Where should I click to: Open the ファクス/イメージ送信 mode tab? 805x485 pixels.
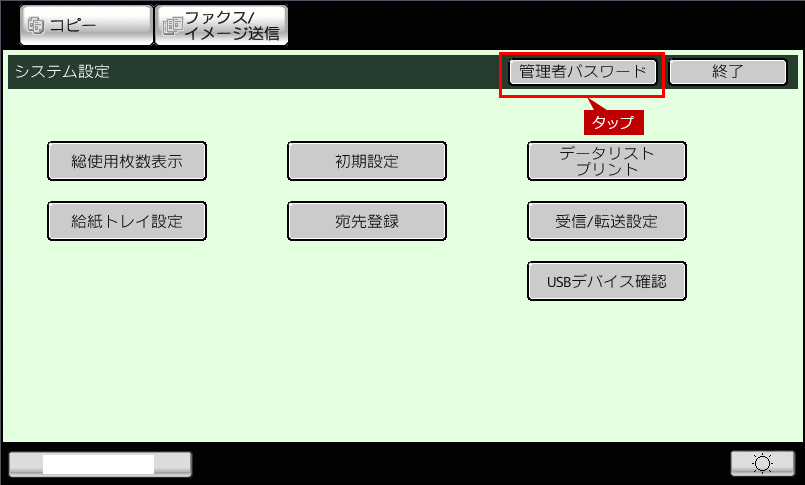click(x=221, y=25)
